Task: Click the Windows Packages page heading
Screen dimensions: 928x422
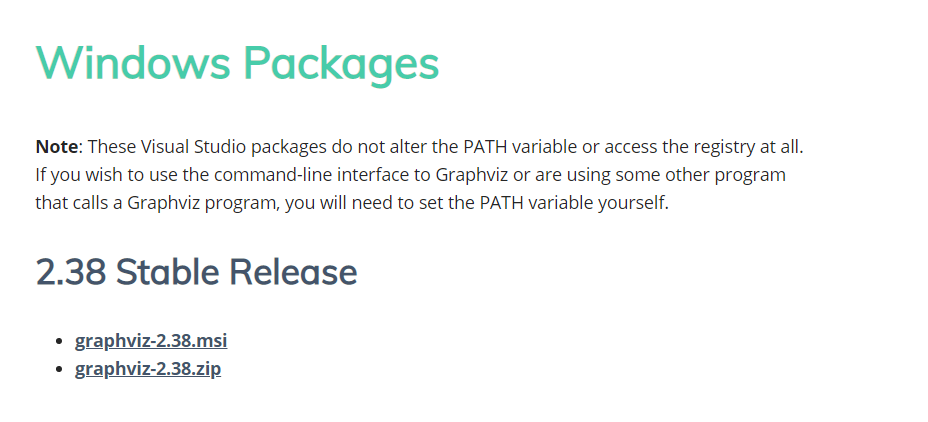Action: 237,63
